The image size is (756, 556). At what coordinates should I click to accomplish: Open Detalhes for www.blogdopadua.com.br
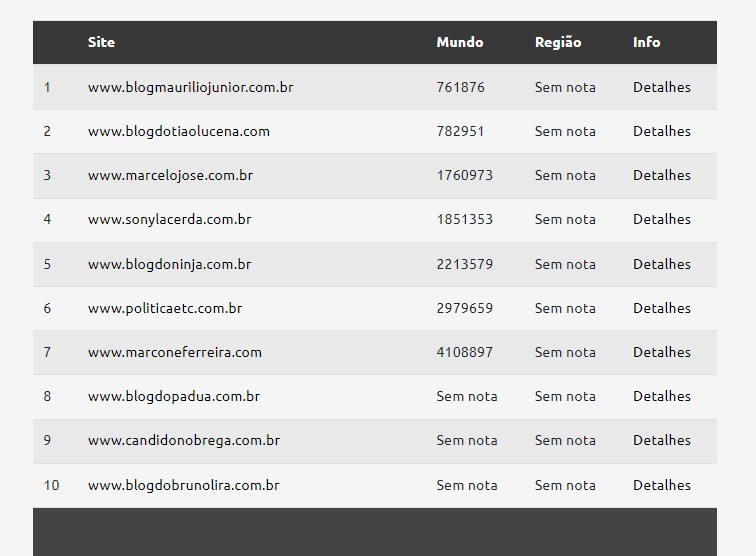[662, 396]
